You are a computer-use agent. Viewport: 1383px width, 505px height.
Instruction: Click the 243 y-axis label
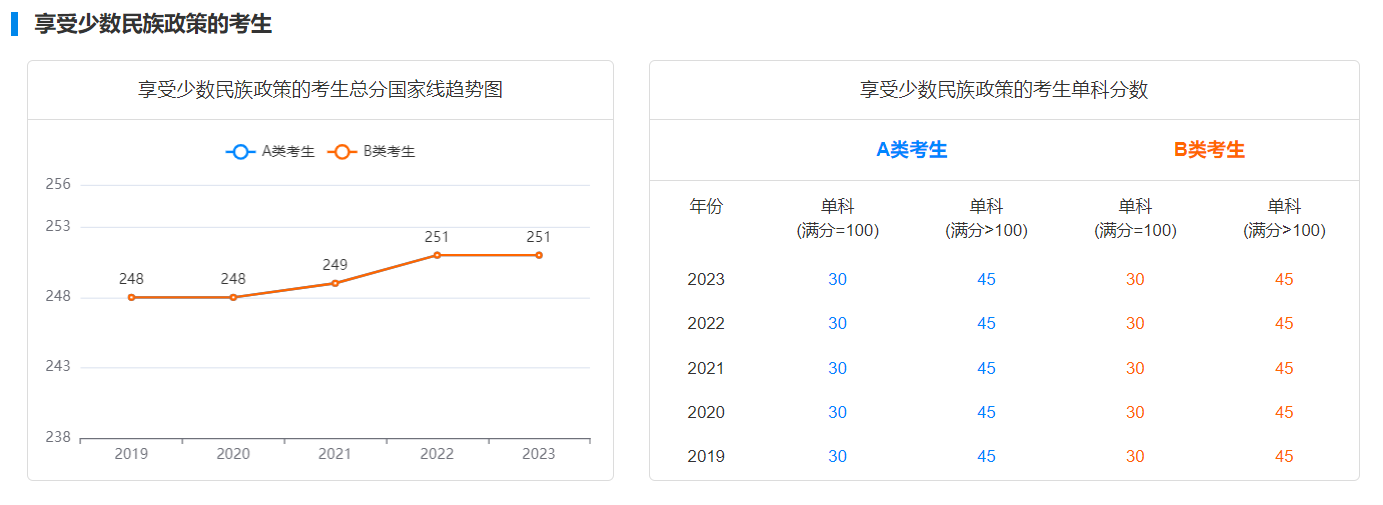(x=58, y=367)
